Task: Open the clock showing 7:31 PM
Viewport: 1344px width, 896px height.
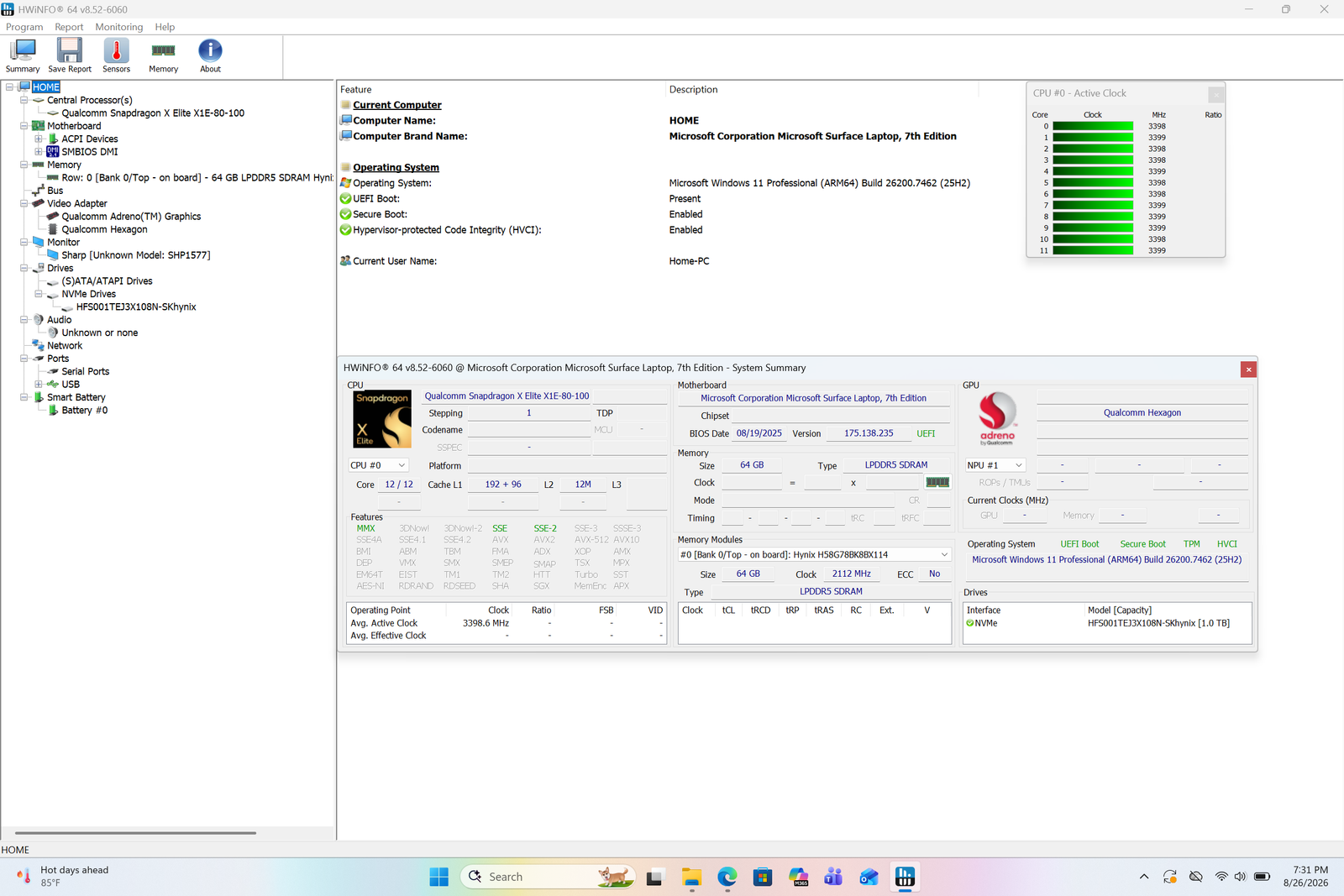Action: point(1307,877)
